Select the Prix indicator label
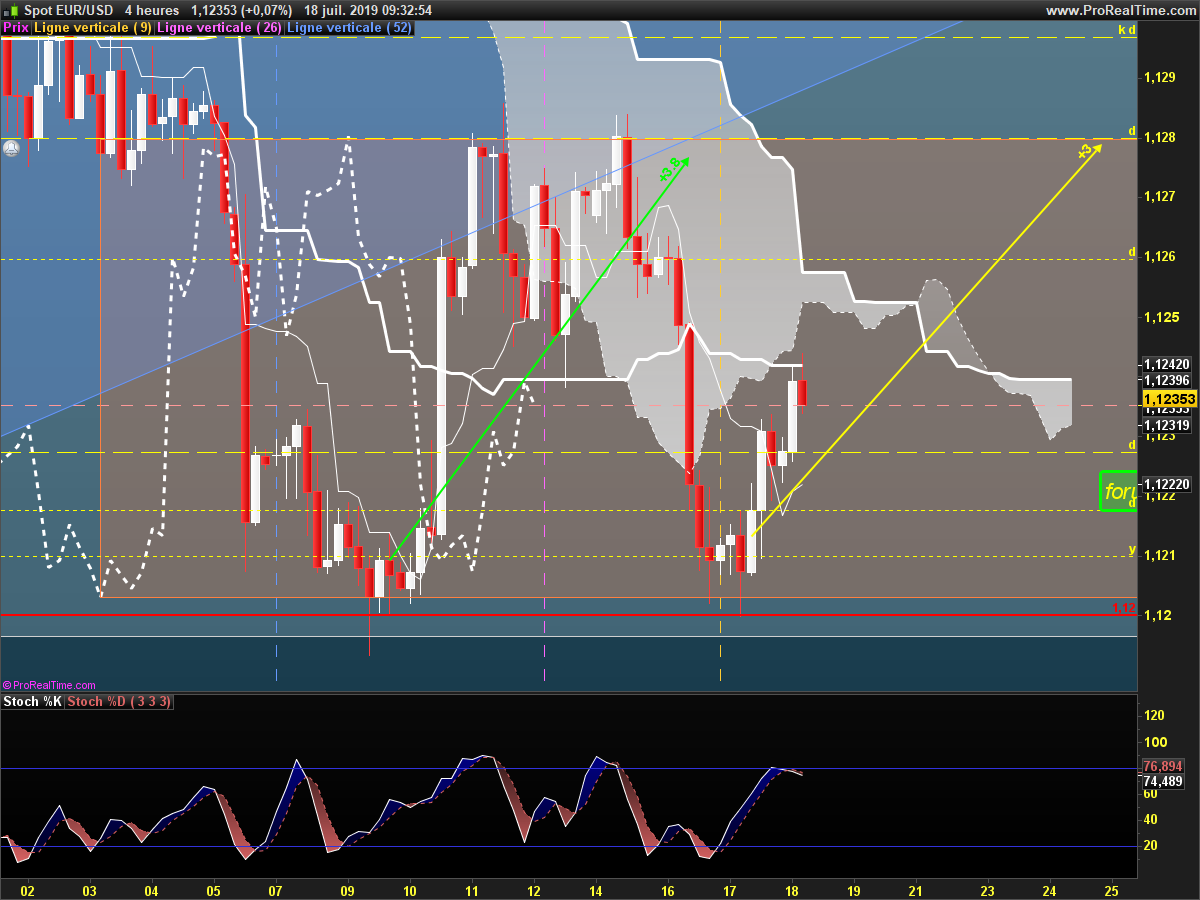The image size is (1200, 900). (16, 28)
